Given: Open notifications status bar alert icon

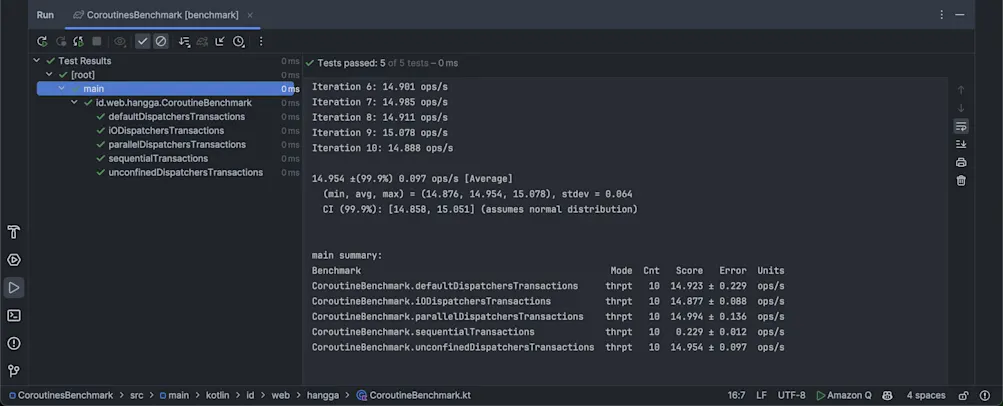Looking at the screenshot, I should pyautogui.click(x=984, y=395).
